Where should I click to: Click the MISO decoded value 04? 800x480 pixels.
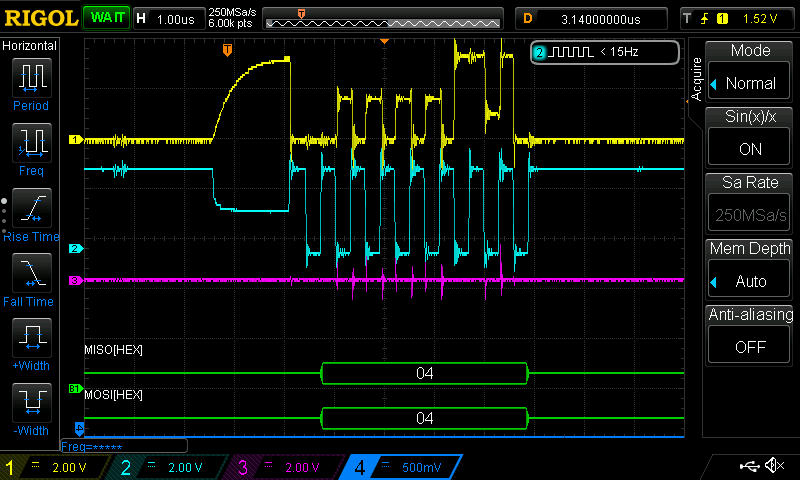(424, 373)
